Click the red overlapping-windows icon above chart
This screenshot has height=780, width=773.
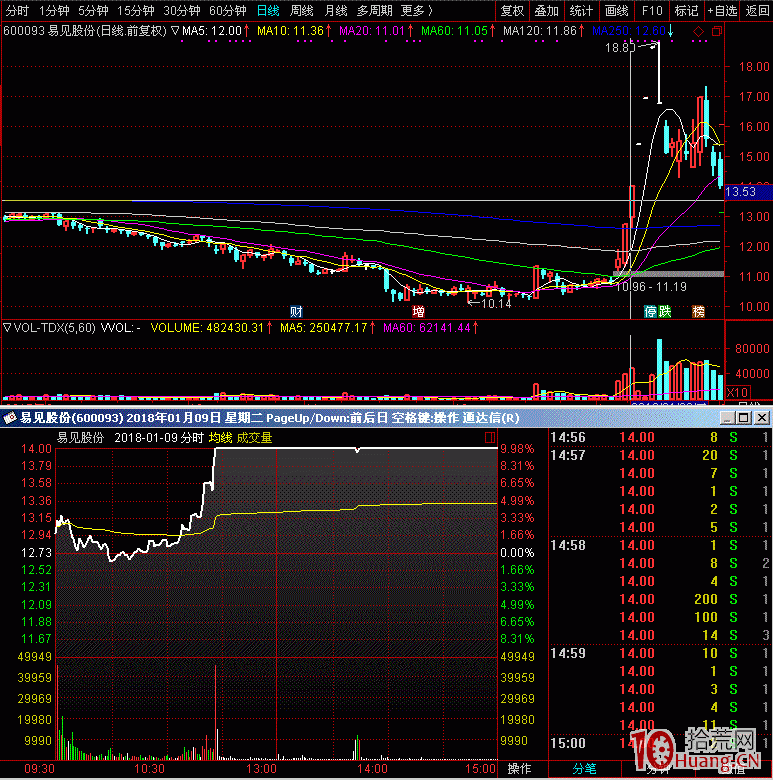pos(717,31)
